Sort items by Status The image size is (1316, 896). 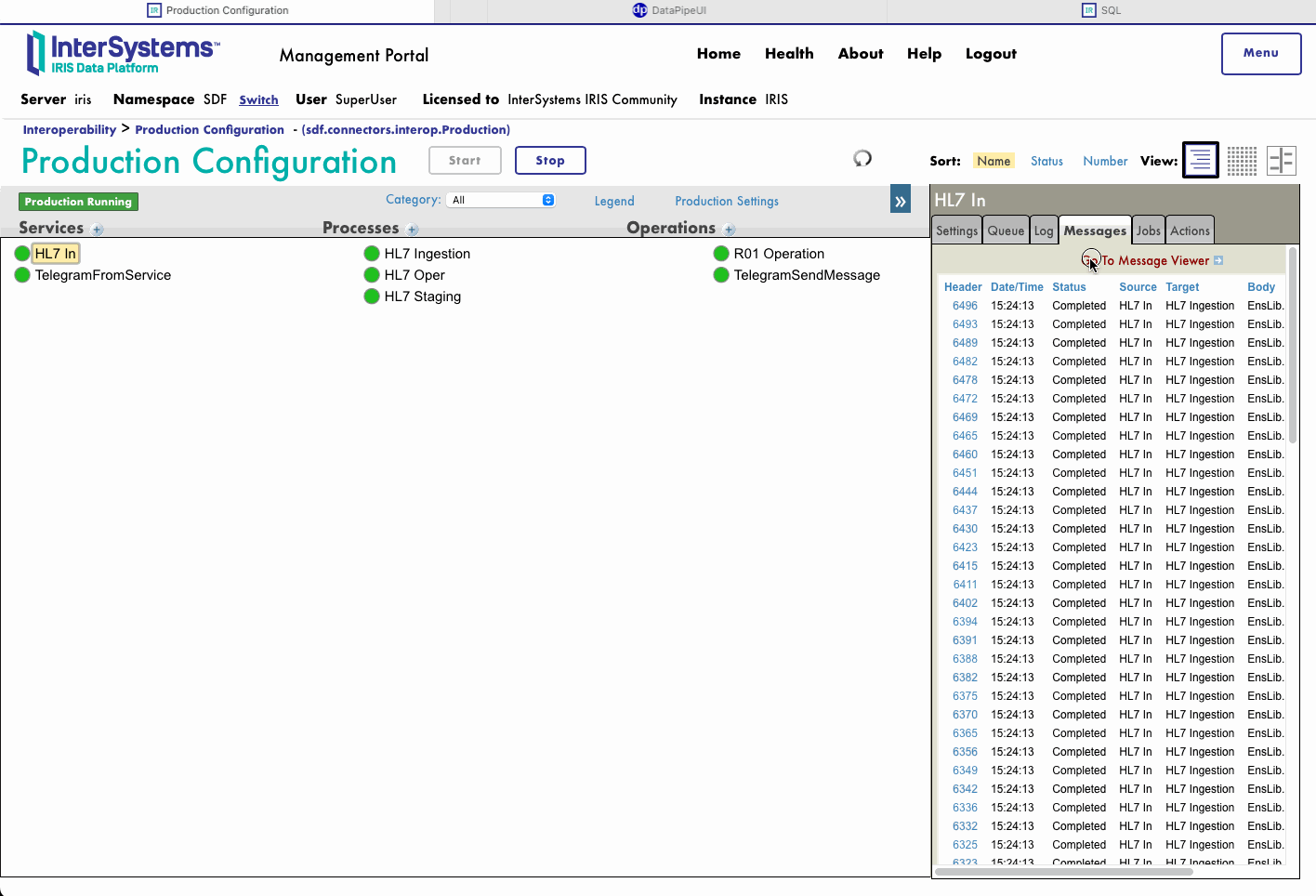click(x=1046, y=161)
